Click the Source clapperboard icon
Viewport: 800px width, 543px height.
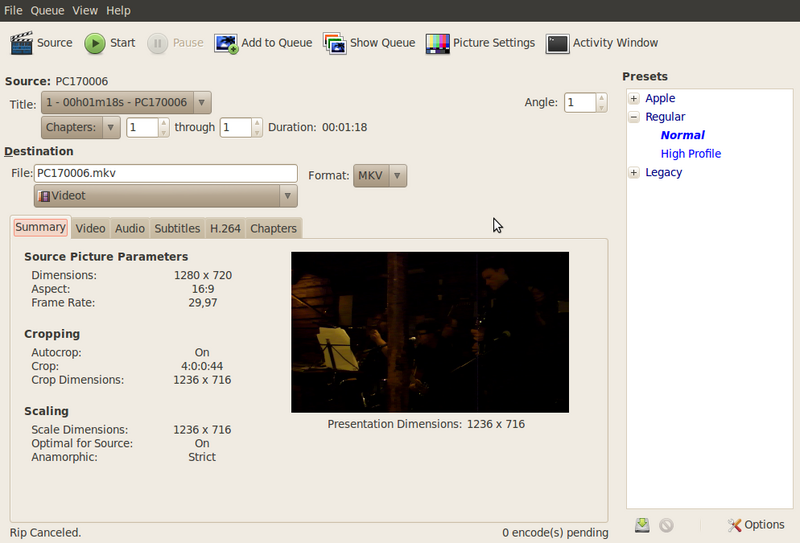tap(22, 43)
